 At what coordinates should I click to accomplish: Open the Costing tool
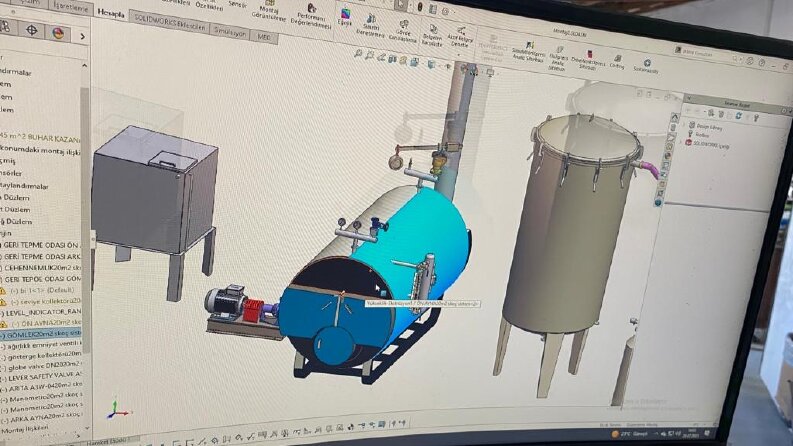tap(617, 62)
